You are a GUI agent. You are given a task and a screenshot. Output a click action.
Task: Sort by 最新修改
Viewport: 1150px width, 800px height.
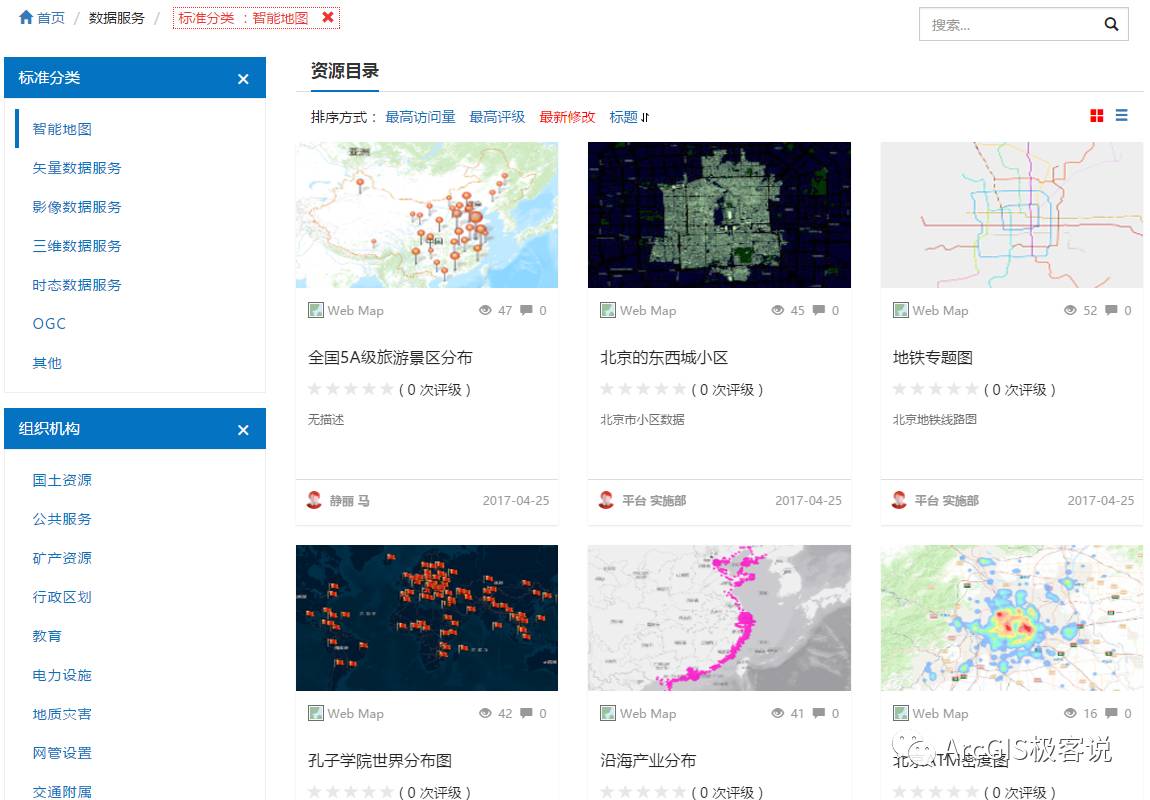tap(567, 117)
